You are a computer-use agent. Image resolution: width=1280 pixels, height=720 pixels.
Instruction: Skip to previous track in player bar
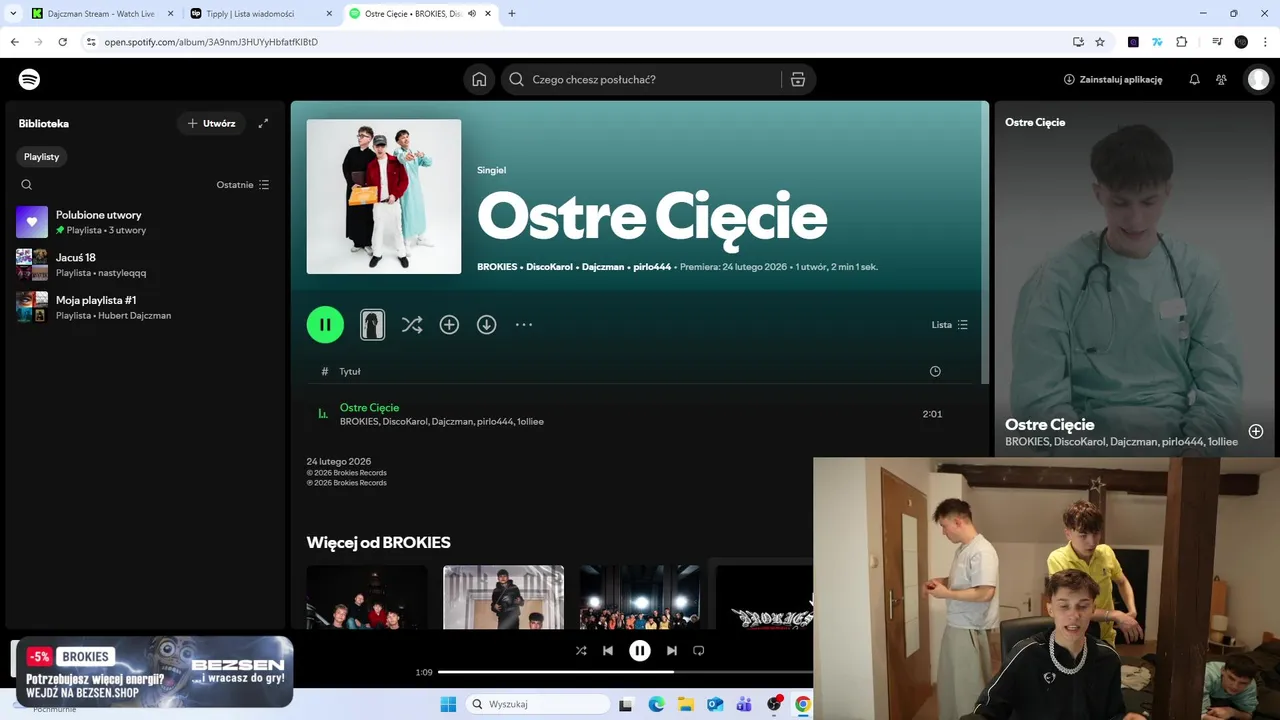pyautogui.click(x=608, y=650)
